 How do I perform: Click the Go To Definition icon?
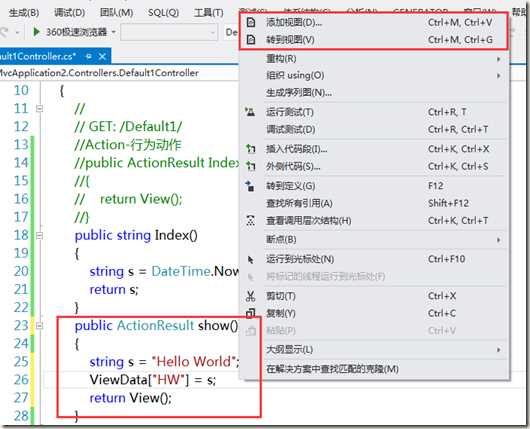click(250, 186)
